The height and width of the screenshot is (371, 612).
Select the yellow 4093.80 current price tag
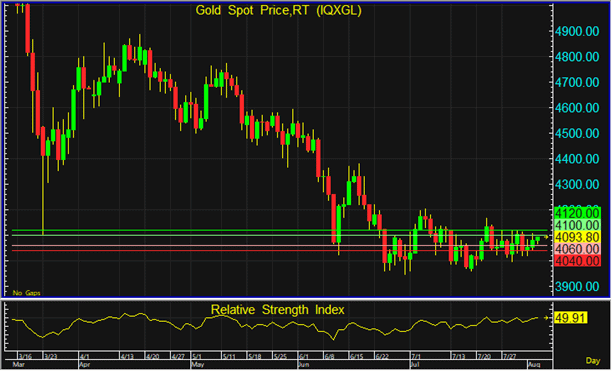577,237
